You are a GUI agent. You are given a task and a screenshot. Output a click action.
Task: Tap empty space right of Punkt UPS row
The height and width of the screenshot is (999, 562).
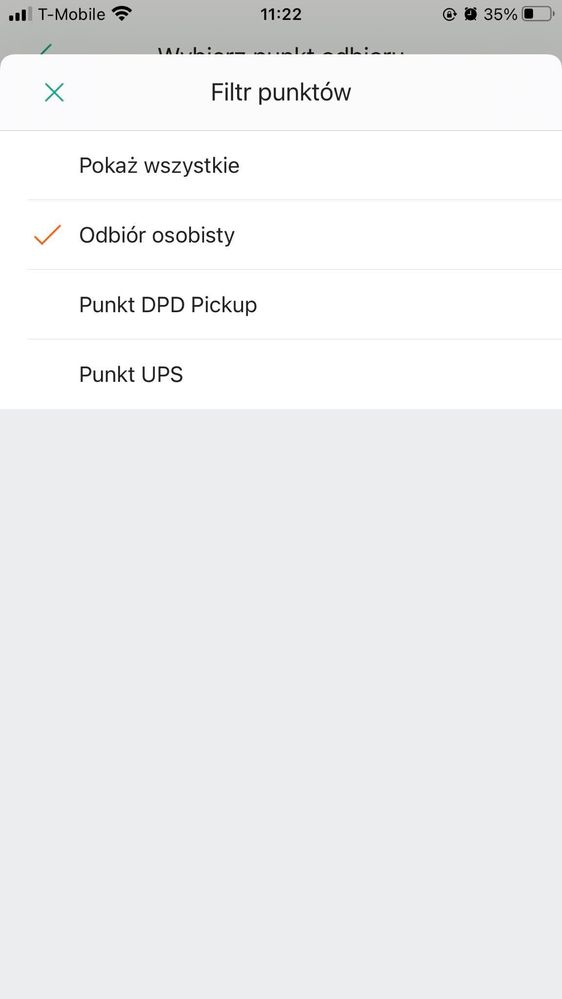point(382,374)
